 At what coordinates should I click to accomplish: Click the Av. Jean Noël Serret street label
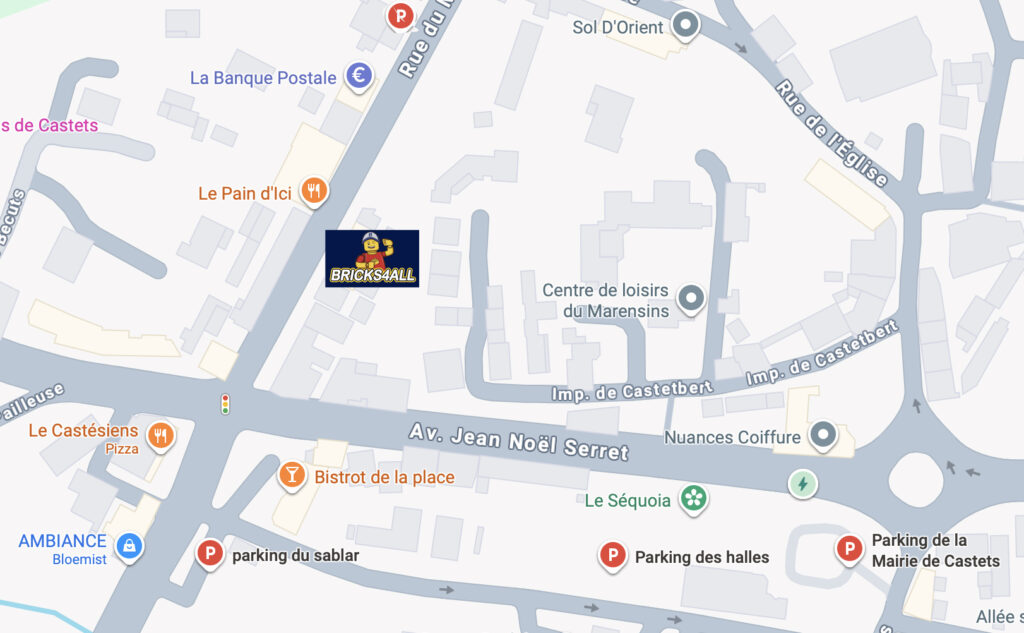tap(519, 442)
